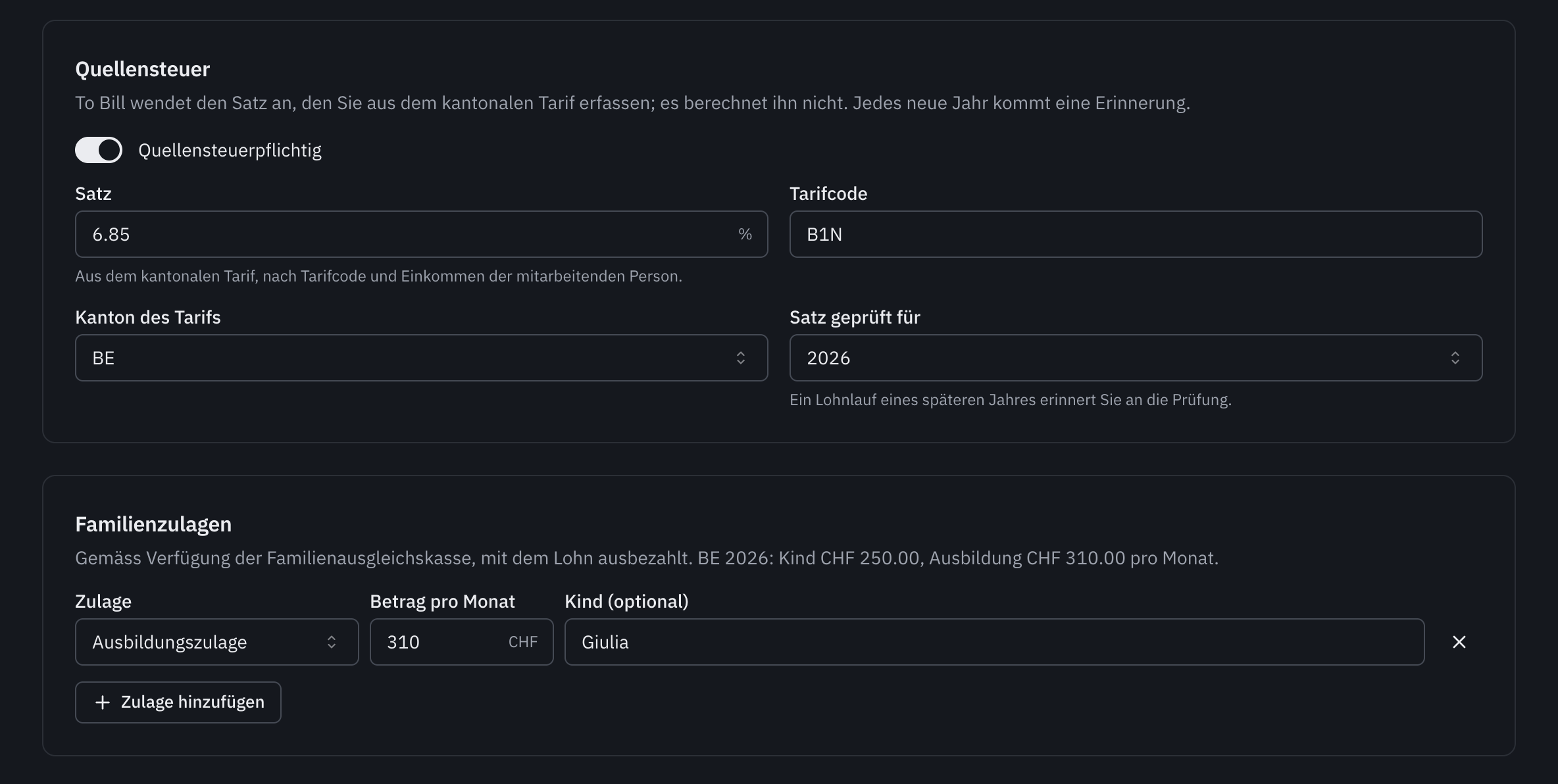Screen dimensions: 1558x784
Task: Click the Familienzulagen section heading
Action: [153, 524]
